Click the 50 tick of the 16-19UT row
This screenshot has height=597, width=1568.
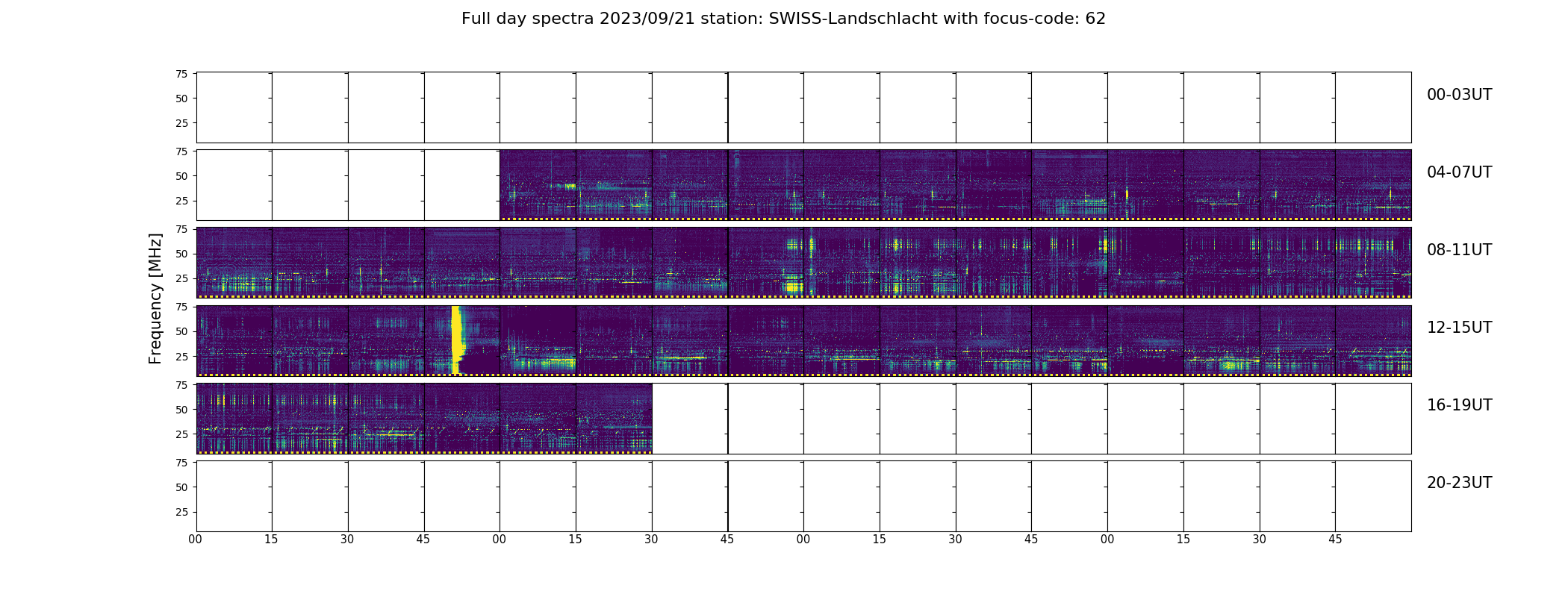[x=181, y=410]
